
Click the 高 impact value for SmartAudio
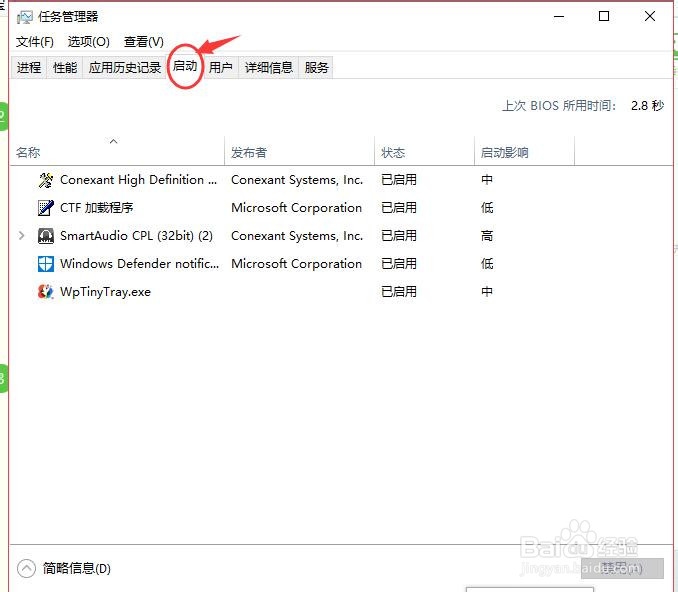[487, 236]
